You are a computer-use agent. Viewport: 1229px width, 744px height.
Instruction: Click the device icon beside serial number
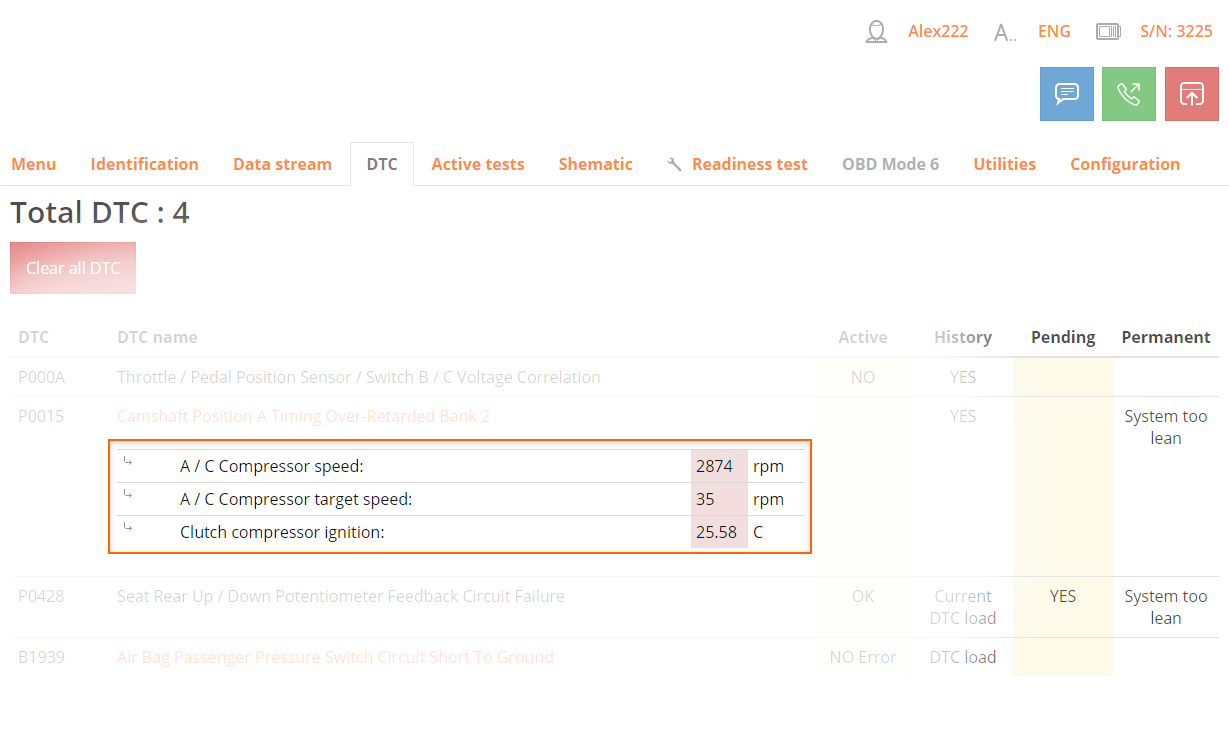point(1108,32)
